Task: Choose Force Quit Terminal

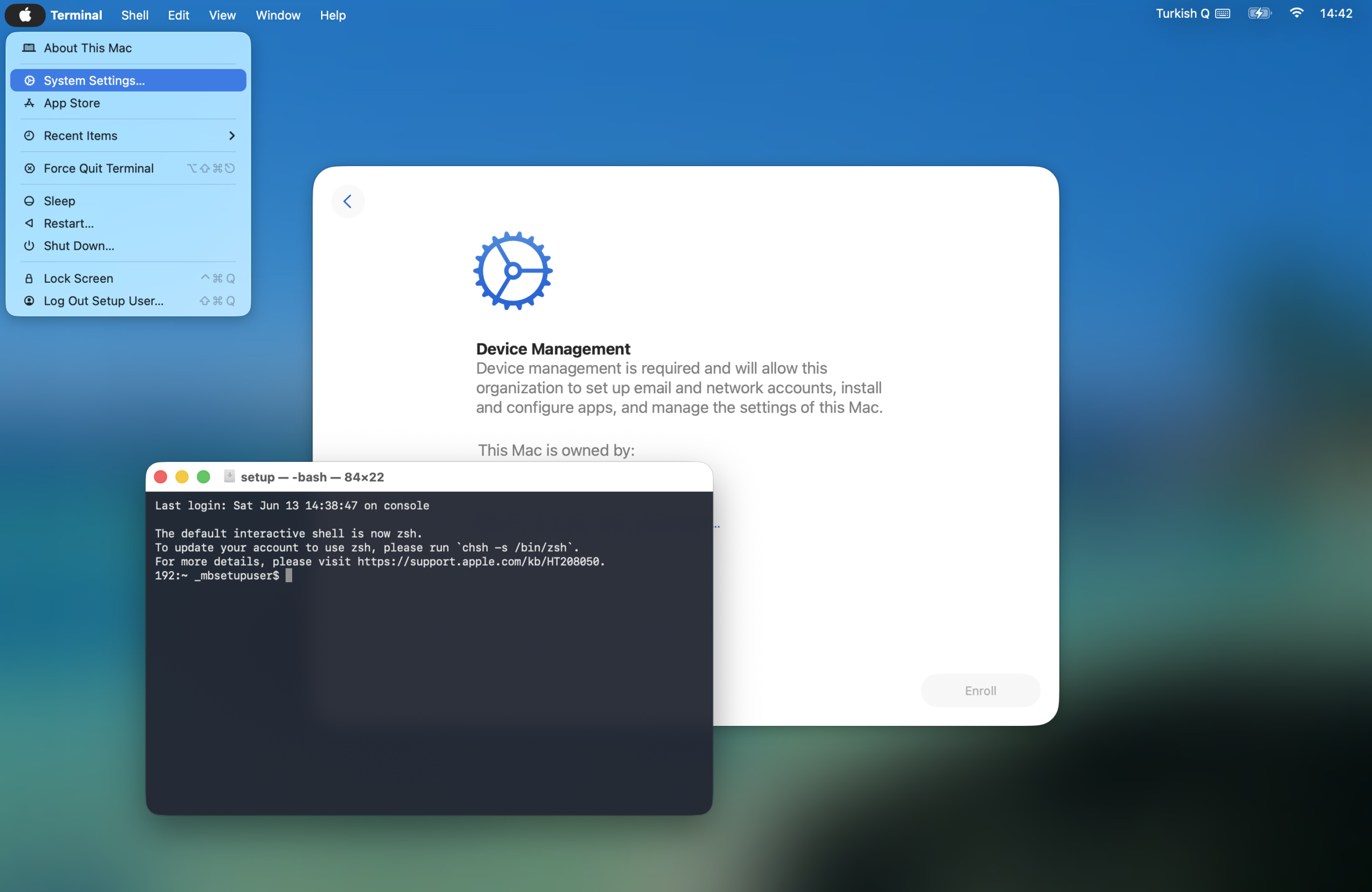Action: coord(128,168)
